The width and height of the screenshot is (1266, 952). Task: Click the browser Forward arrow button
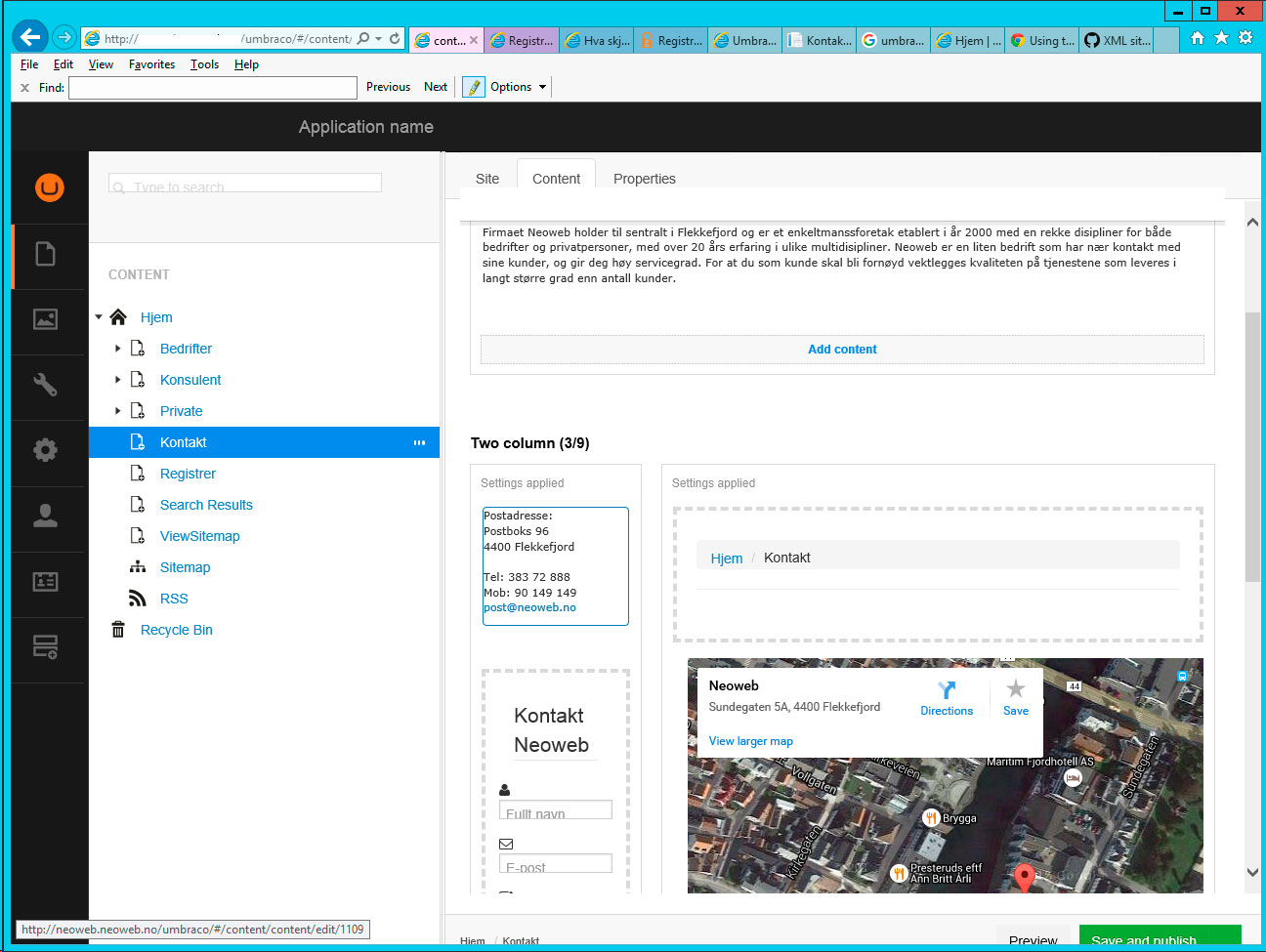click(x=64, y=37)
